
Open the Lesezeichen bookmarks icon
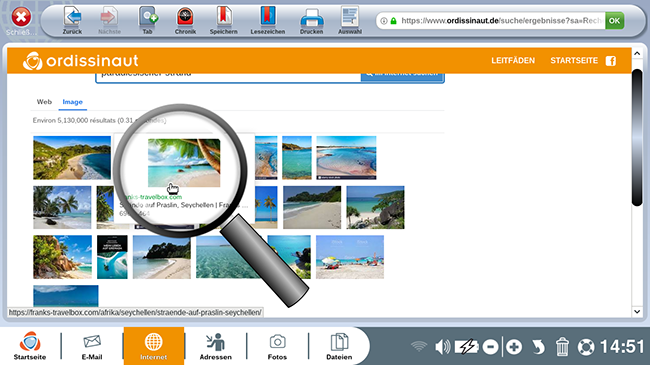[x=268, y=17]
